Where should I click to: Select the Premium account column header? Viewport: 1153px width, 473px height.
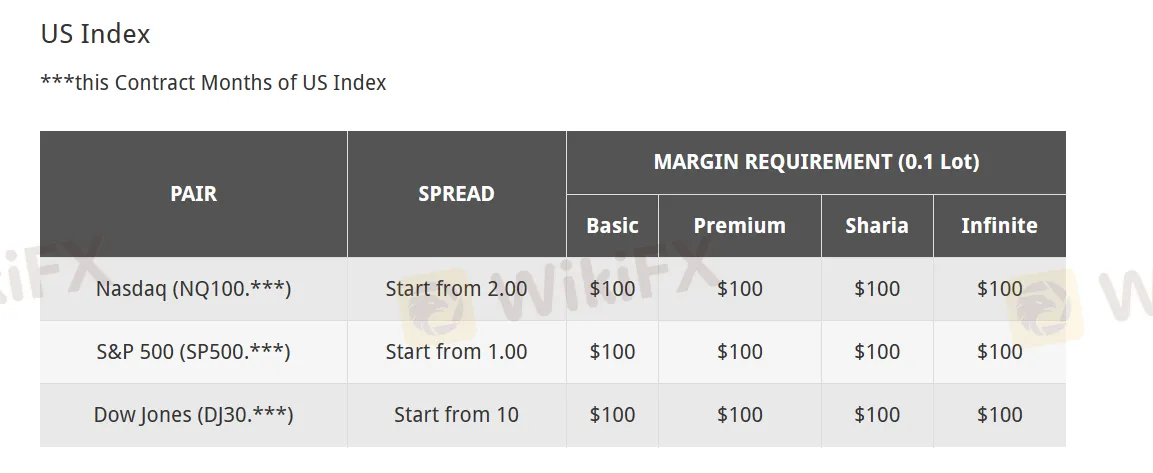click(739, 226)
